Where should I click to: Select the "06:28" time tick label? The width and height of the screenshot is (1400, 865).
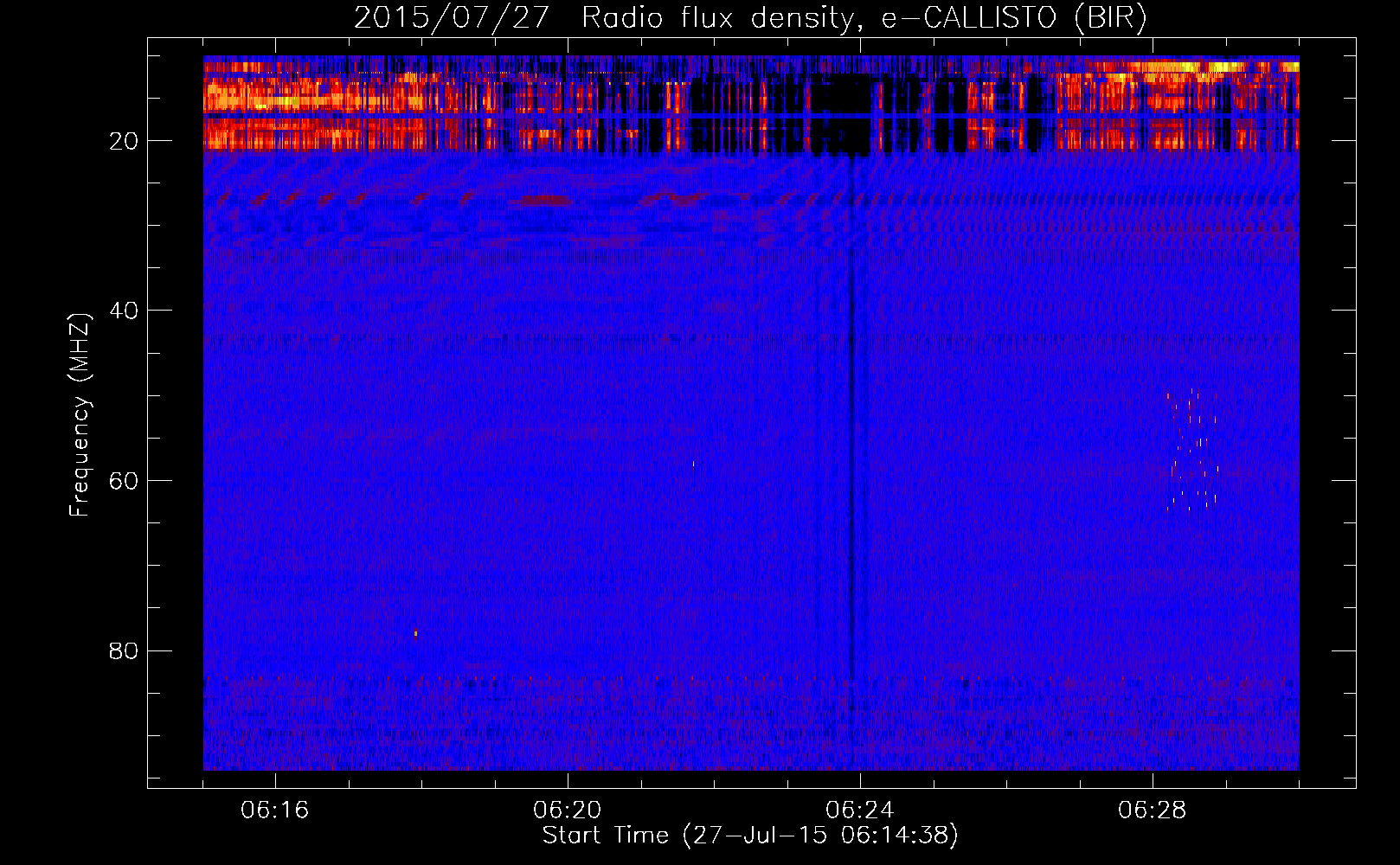pyautogui.click(x=1153, y=811)
